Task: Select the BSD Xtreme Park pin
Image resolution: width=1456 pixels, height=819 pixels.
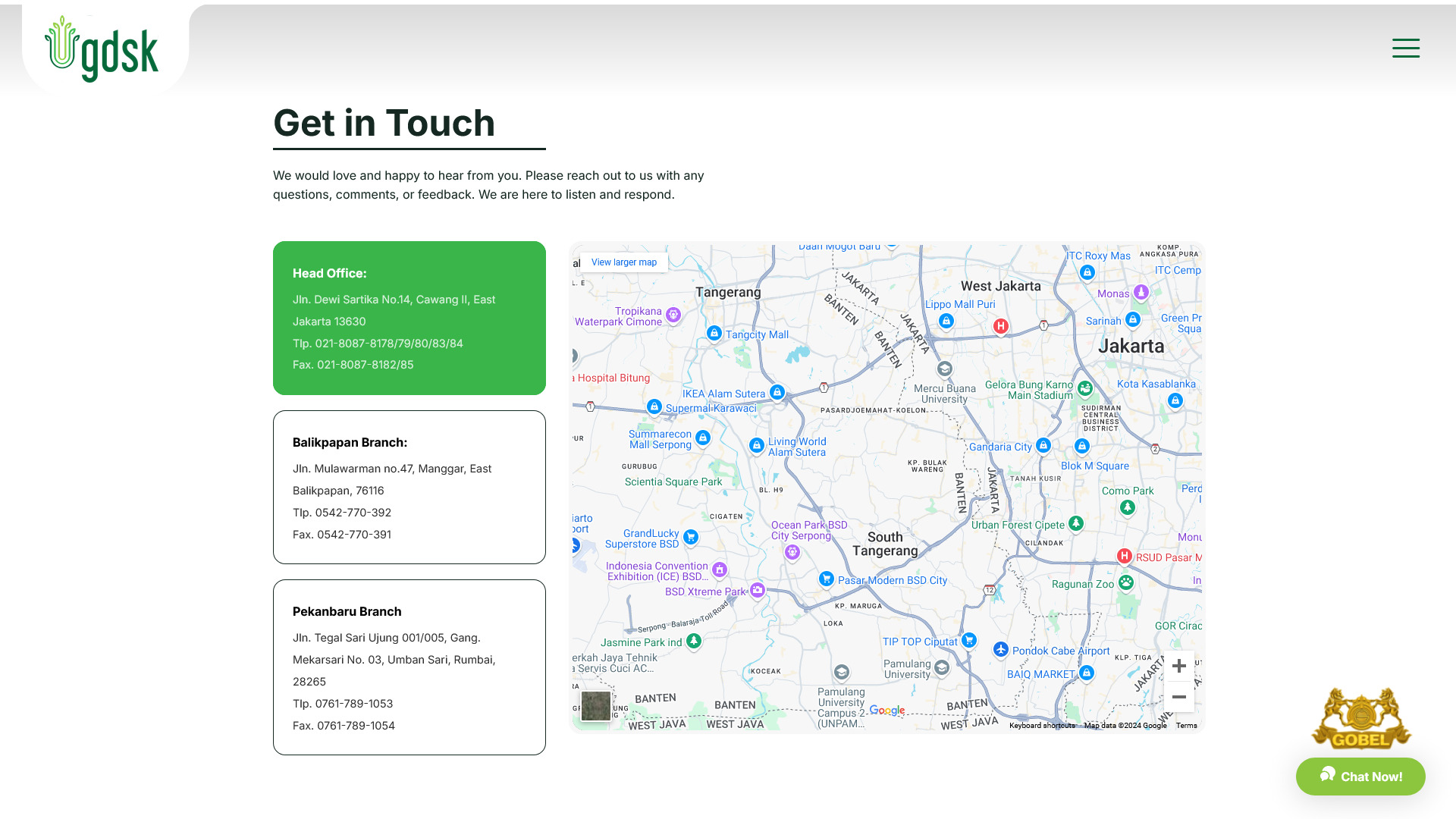Action: pos(757,589)
